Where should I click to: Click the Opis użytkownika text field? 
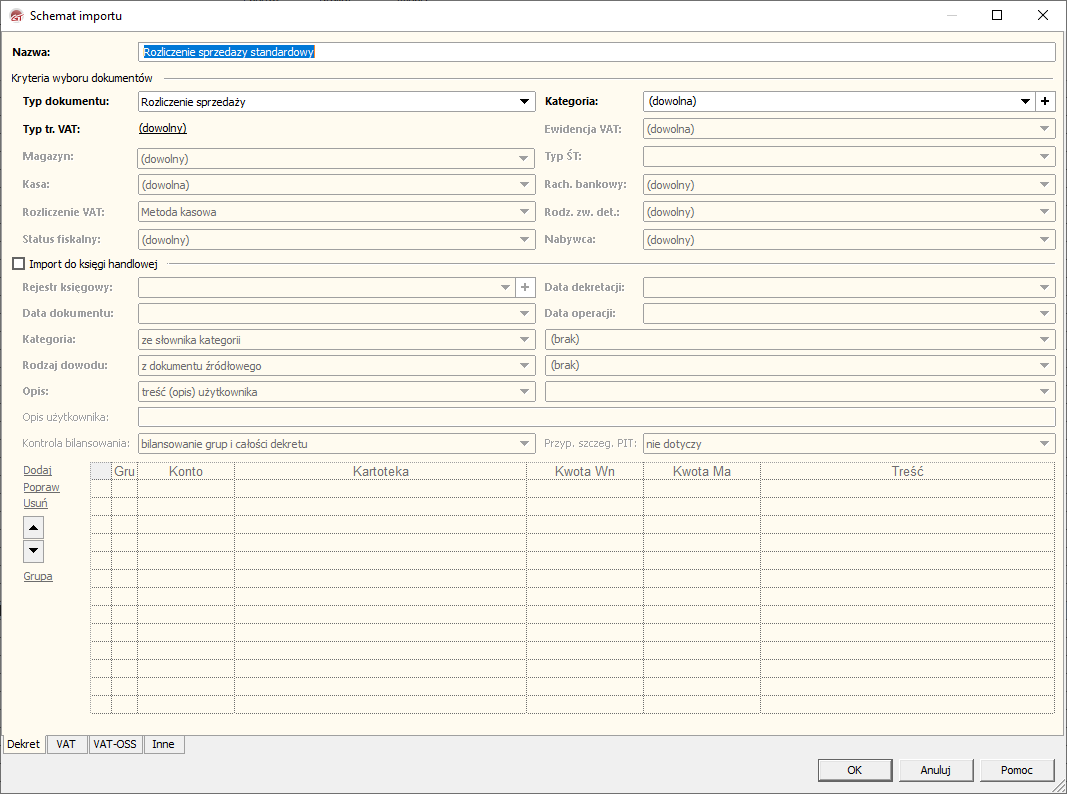click(597, 417)
